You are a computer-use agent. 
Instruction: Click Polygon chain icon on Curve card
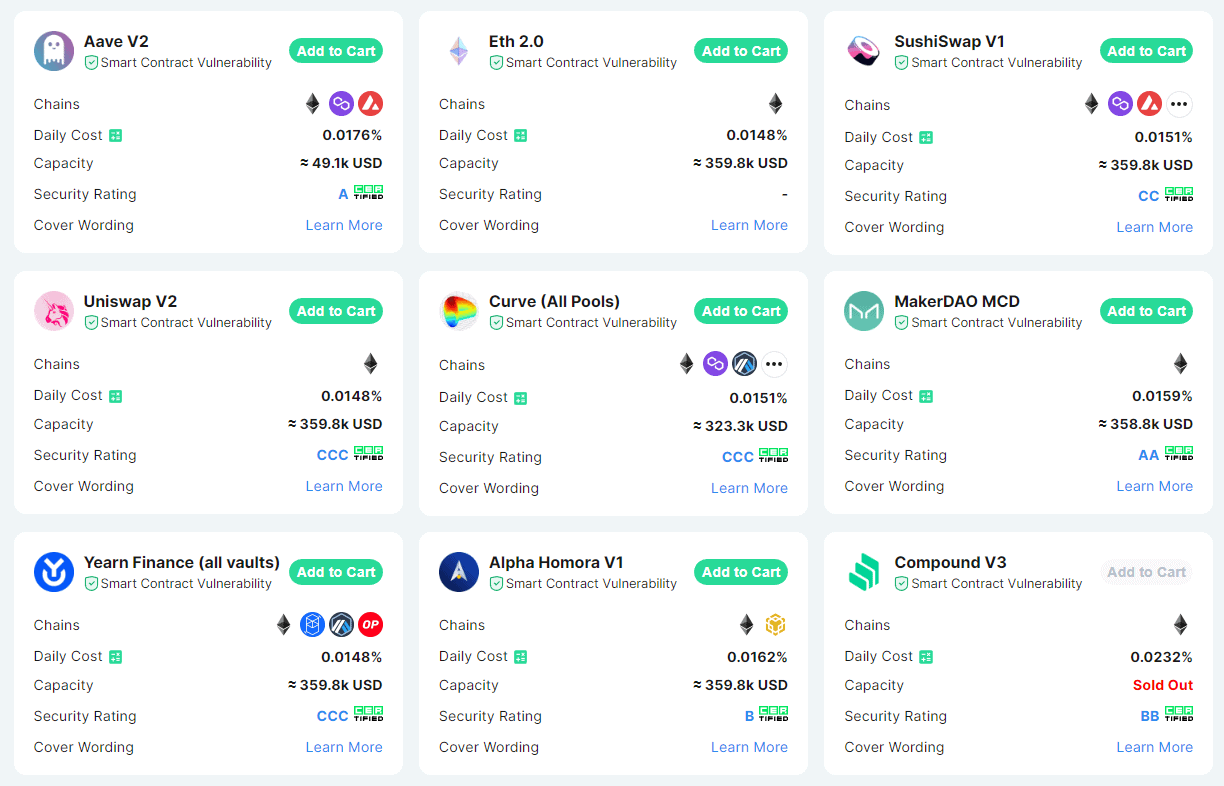(x=715, y=364)
